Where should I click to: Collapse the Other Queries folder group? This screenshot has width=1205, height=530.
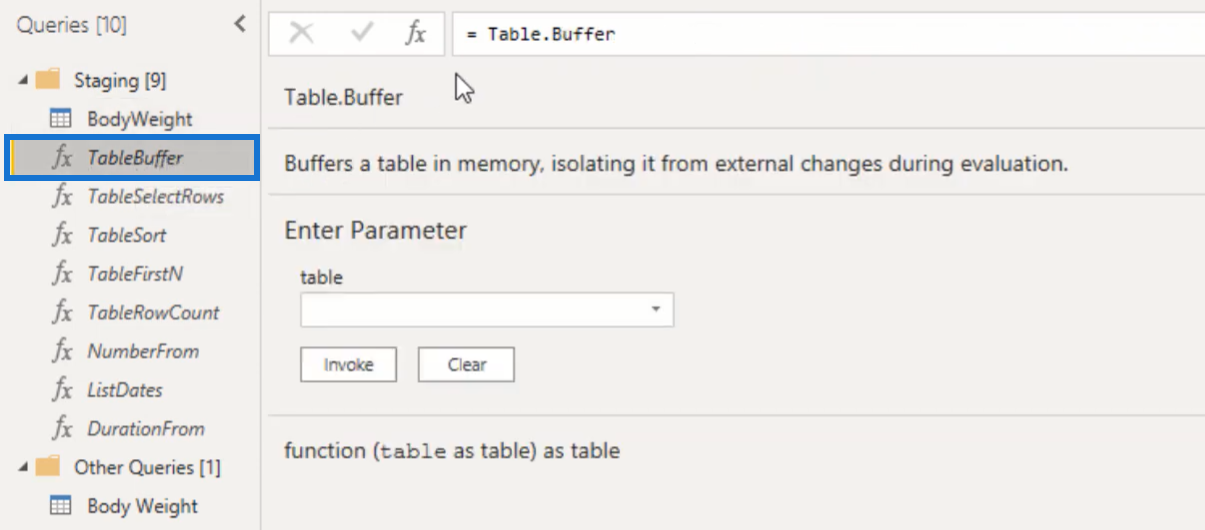click(x=22, y=468)
